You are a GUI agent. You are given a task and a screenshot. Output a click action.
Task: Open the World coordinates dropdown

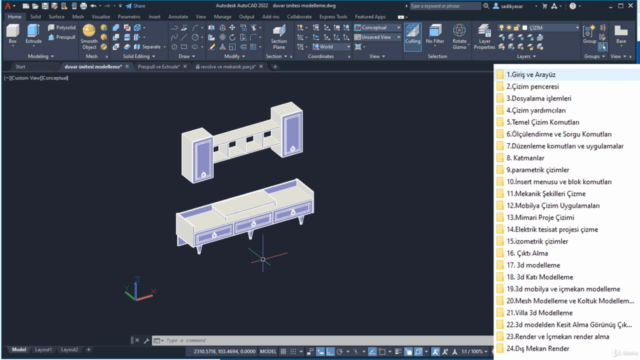[x=331, y=47]
